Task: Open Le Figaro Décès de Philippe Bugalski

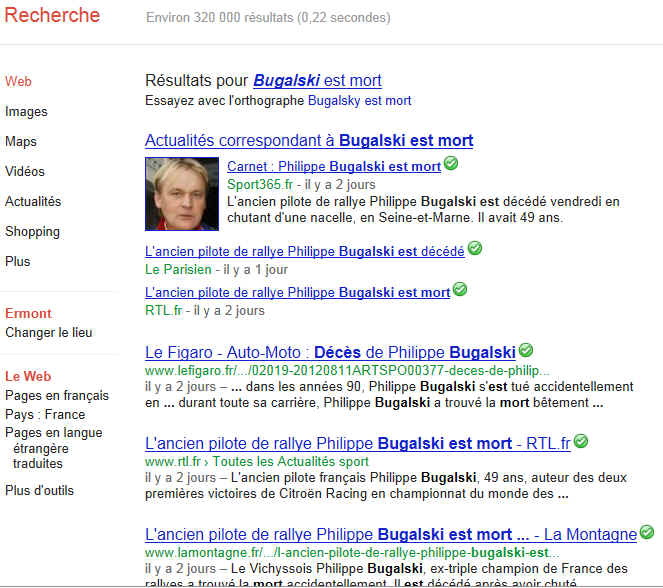Action: tap(330, 352)
